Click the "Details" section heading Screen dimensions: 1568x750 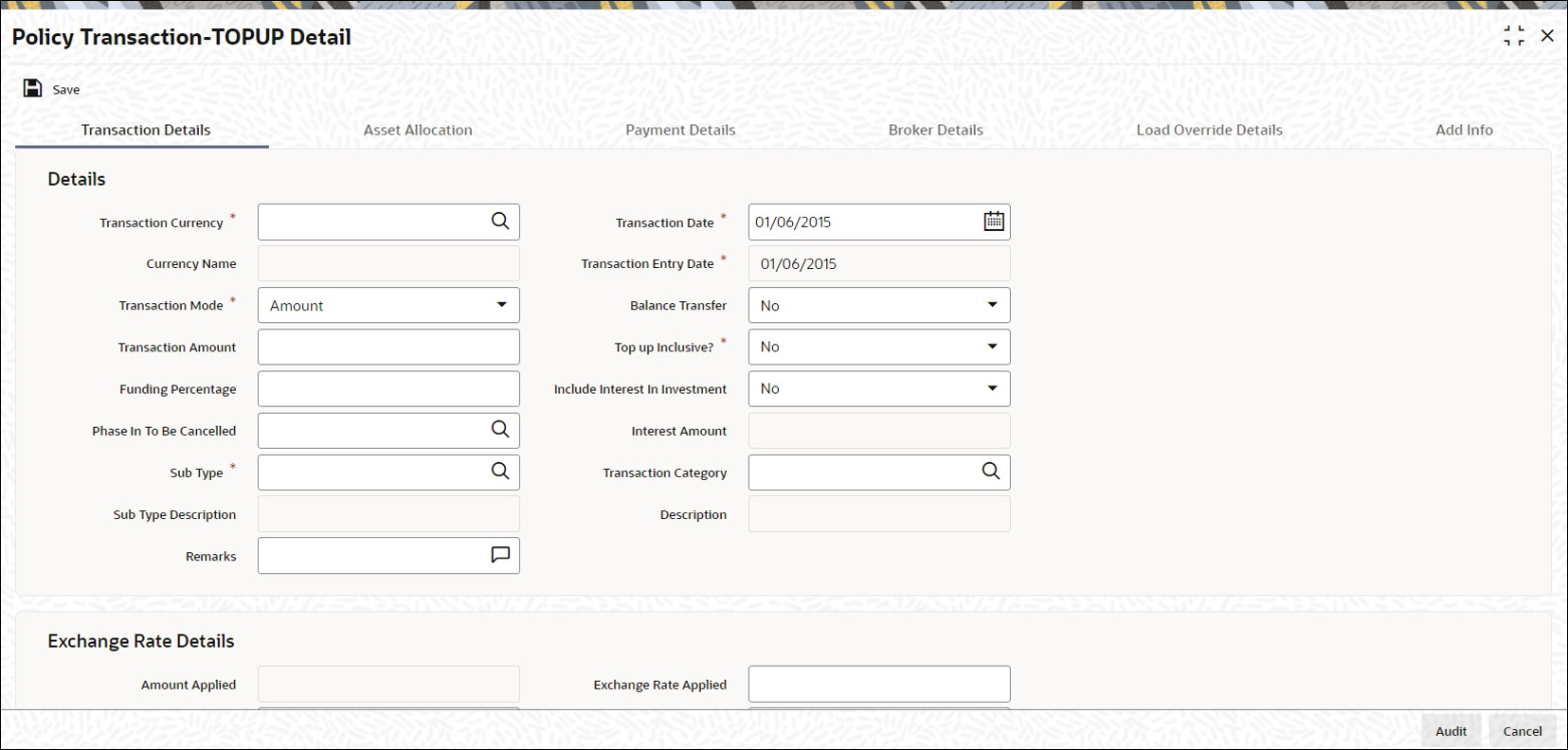pos(77,179)
